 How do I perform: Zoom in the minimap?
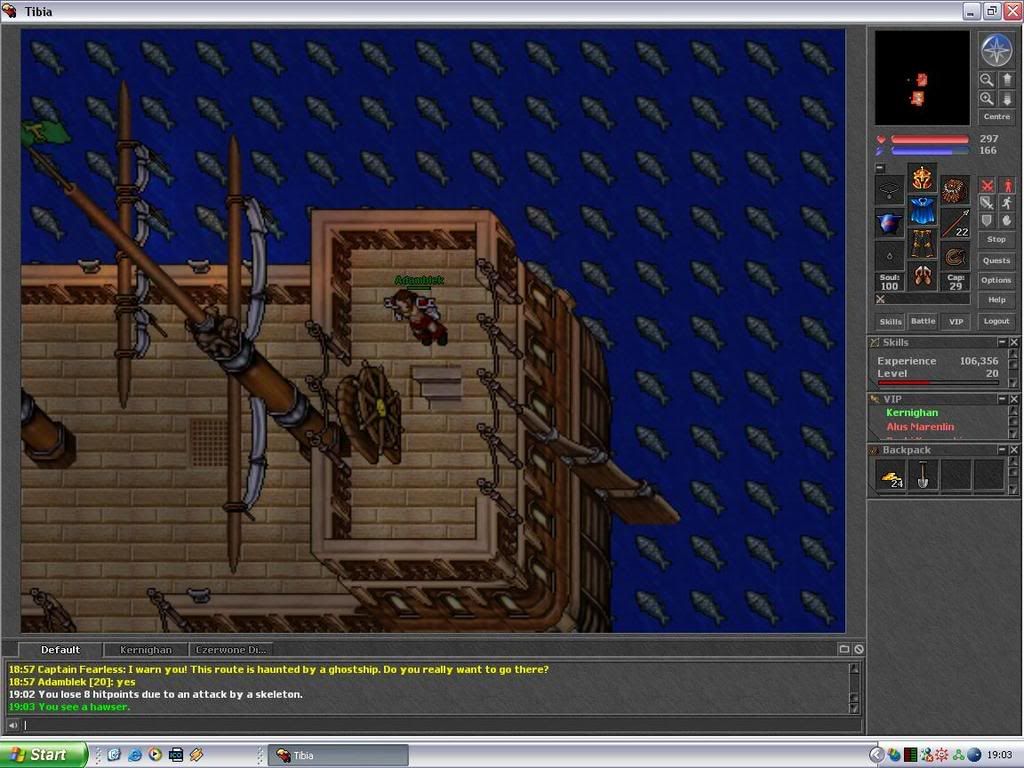[987, 99]
